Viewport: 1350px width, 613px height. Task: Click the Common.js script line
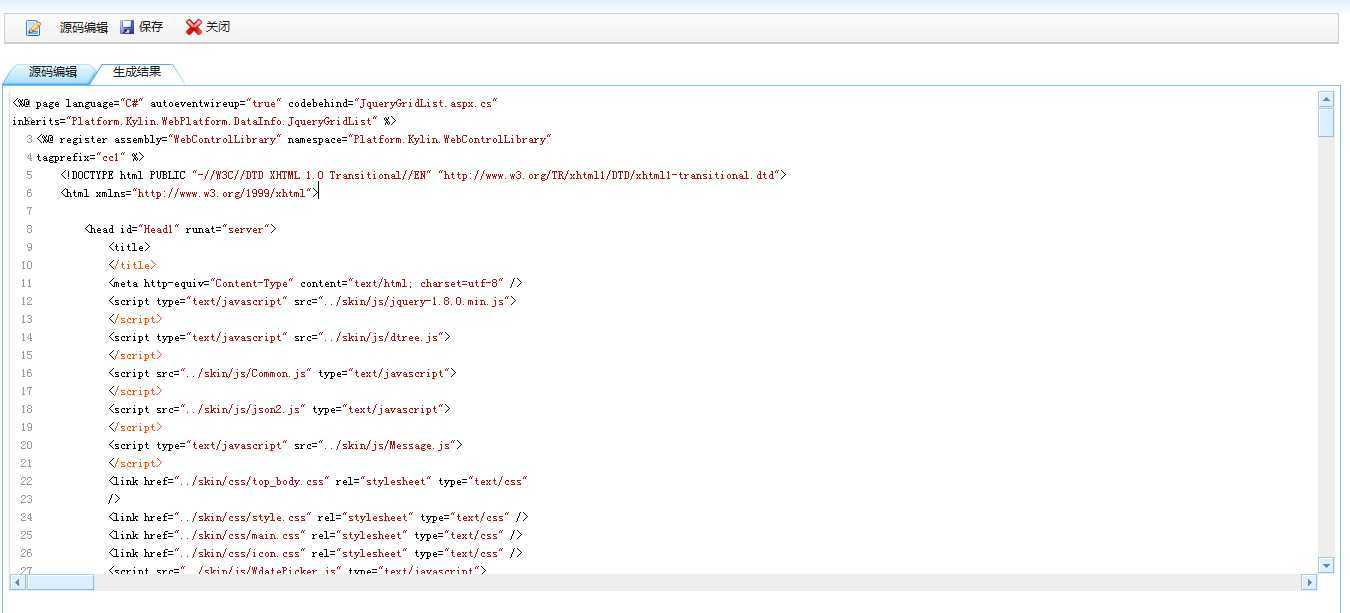282,373
